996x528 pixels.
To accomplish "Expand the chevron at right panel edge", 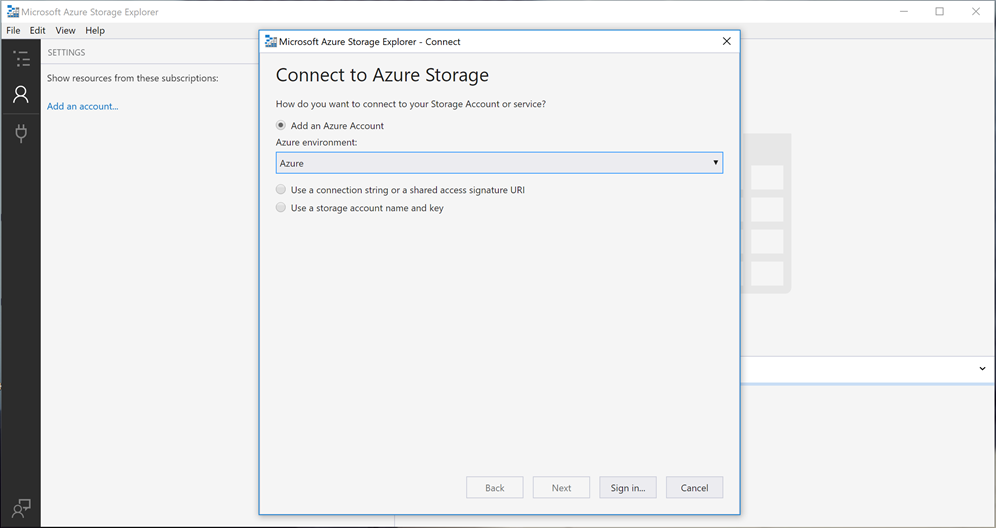I will coord(982,369).
